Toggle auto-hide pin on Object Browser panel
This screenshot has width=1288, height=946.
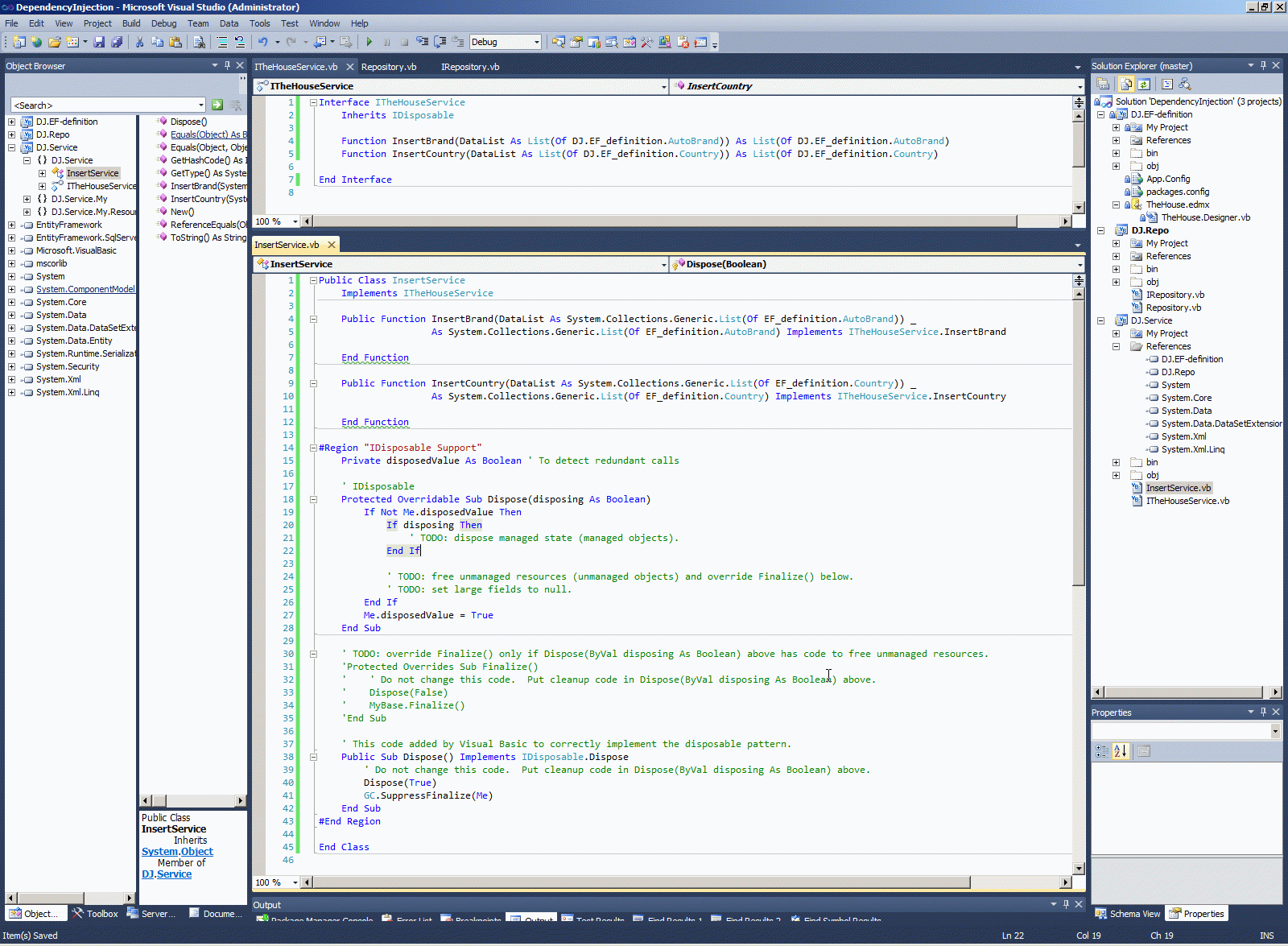pos(227,65)
